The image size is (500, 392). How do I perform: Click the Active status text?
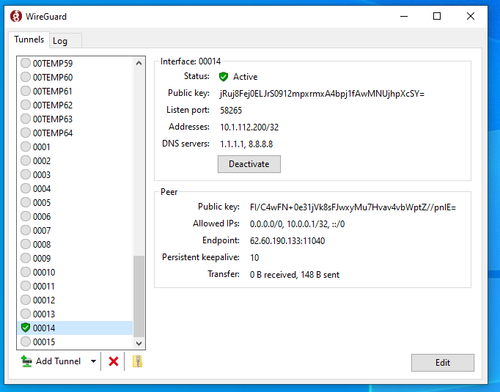pyautogui.click(x=245, y=77)
